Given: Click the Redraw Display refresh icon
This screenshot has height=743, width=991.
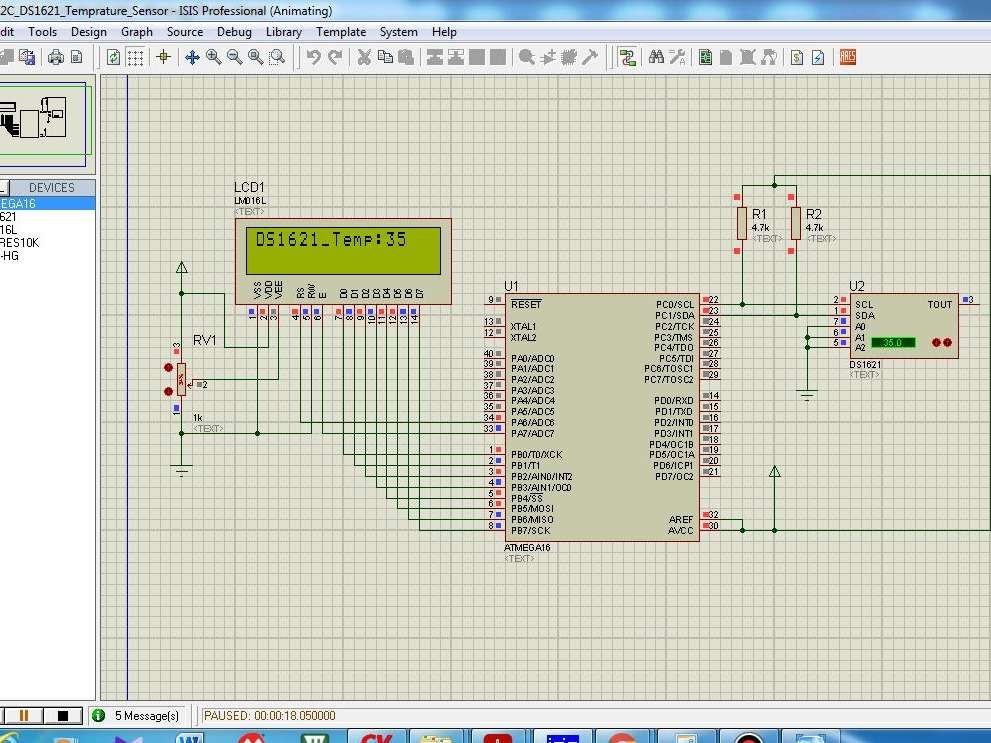Looking at the screenshot, I should (113, 57).
